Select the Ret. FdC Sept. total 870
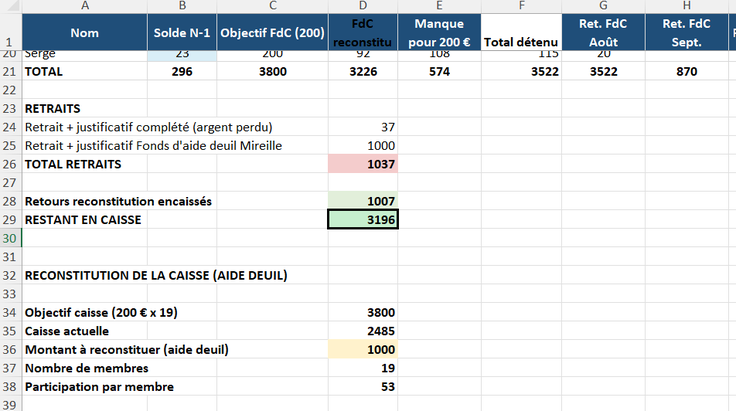This screenshot has width=736, height=411. (687, 72)
